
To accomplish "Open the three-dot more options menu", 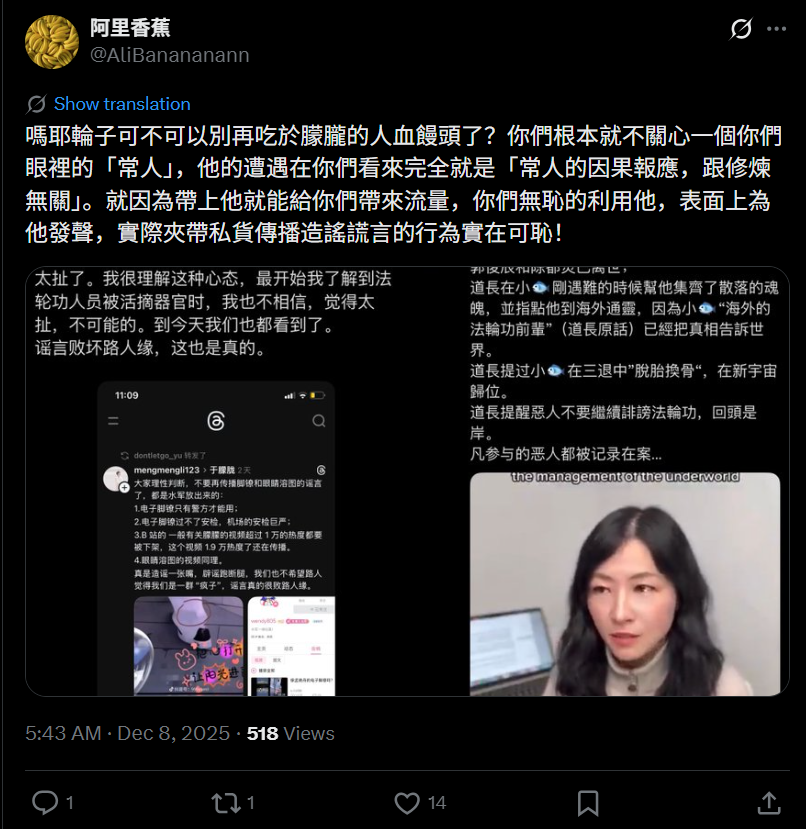I will click(776, 29).
